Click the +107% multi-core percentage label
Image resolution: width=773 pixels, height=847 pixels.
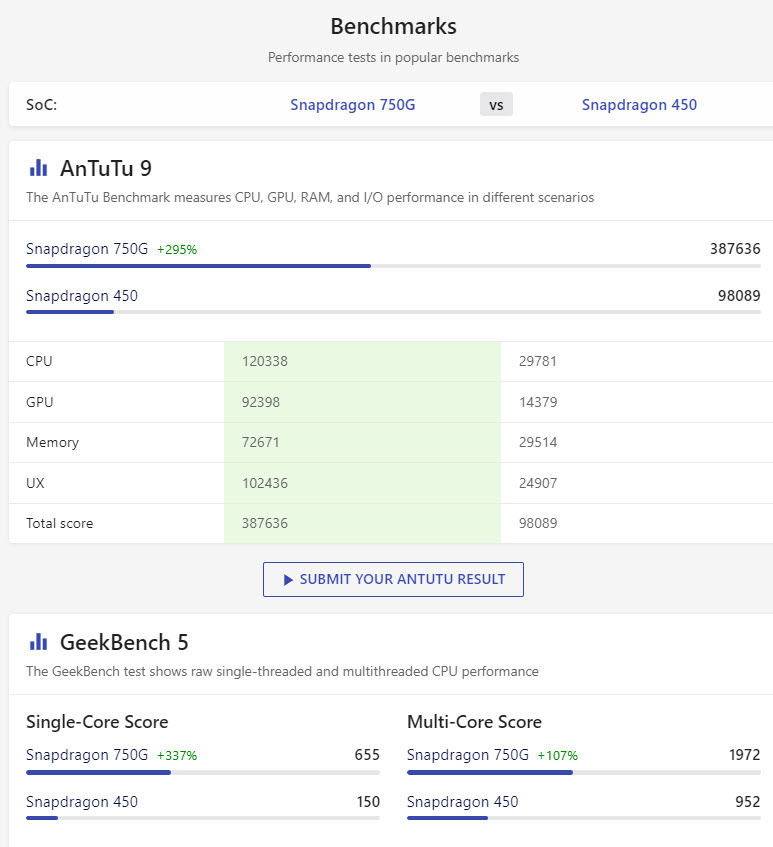(557, 756)
